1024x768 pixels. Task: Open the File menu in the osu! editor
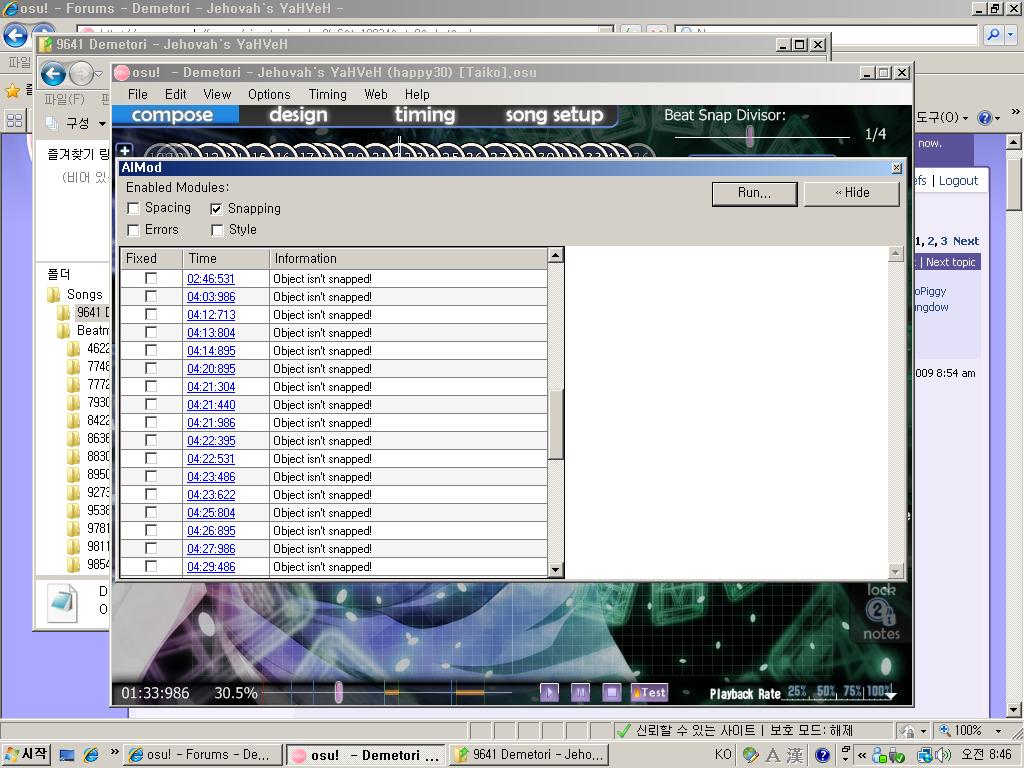coord(138,94)
